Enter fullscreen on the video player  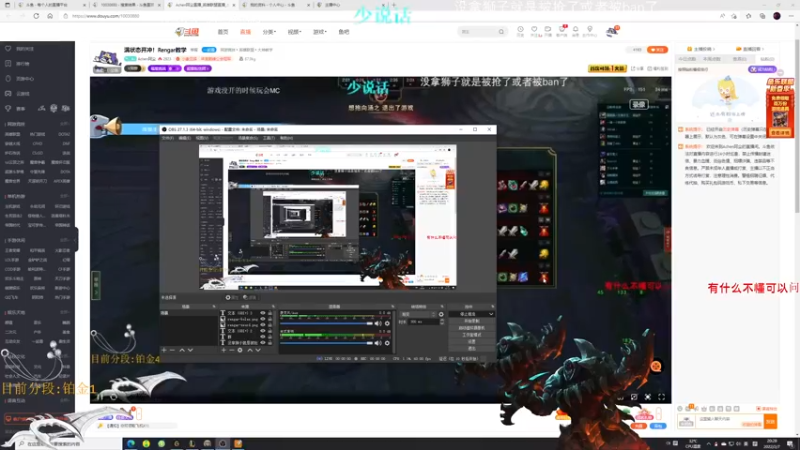(662, 397)
